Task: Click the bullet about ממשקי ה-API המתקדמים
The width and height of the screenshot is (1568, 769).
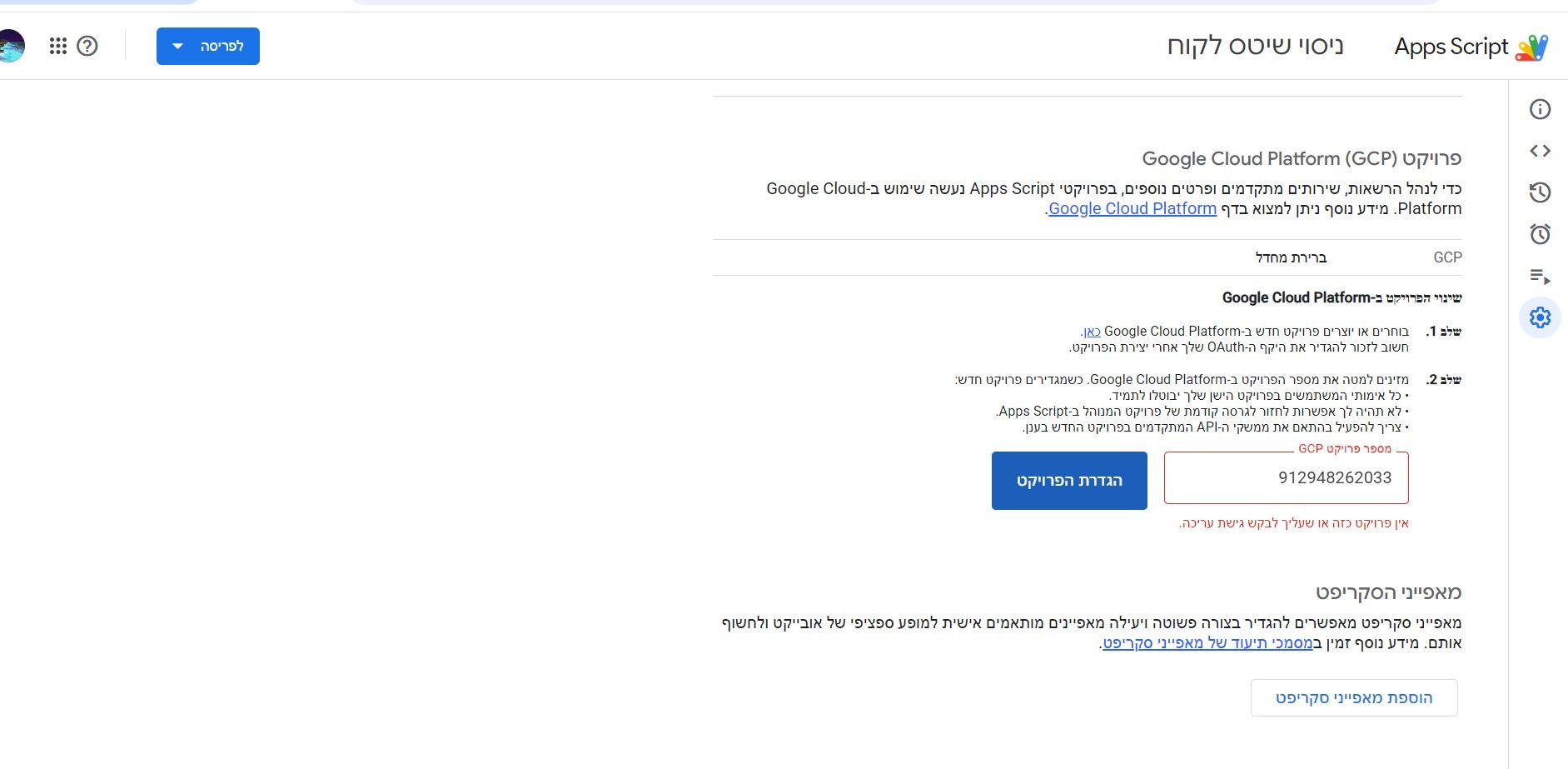Action: click(x=1216, y=427)
